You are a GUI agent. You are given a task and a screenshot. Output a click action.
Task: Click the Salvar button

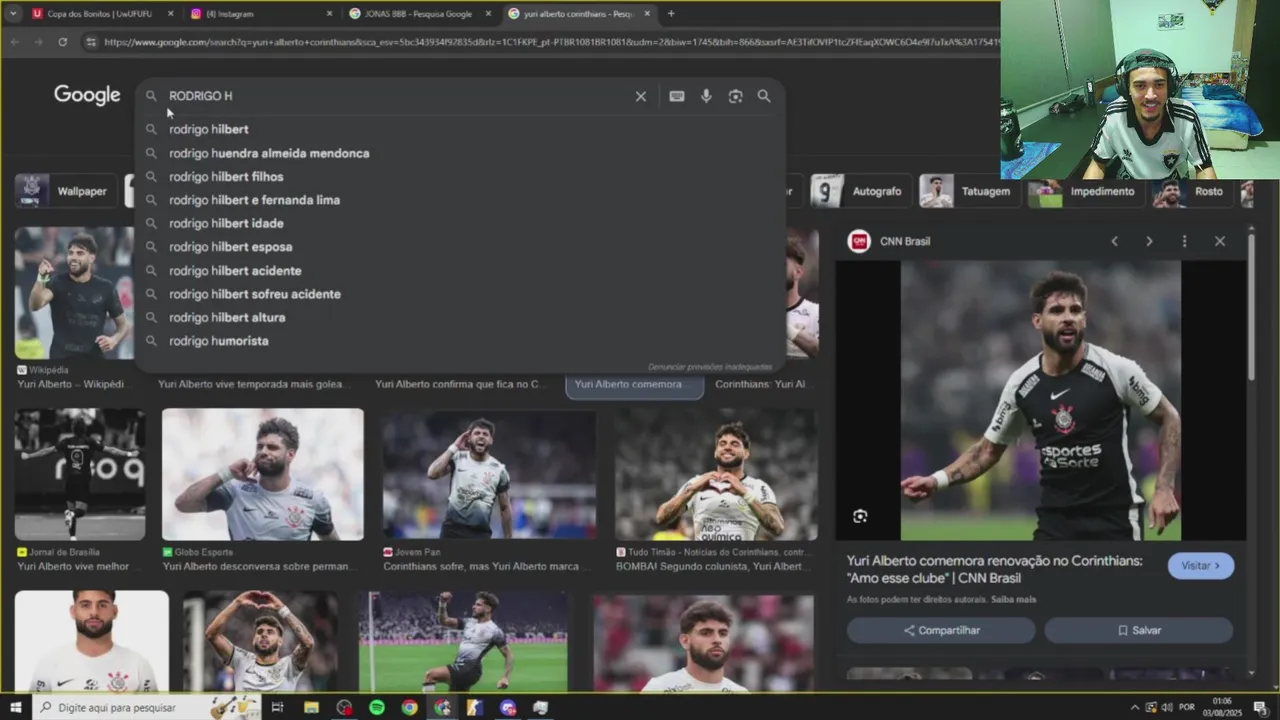(x=1139, y=630)
